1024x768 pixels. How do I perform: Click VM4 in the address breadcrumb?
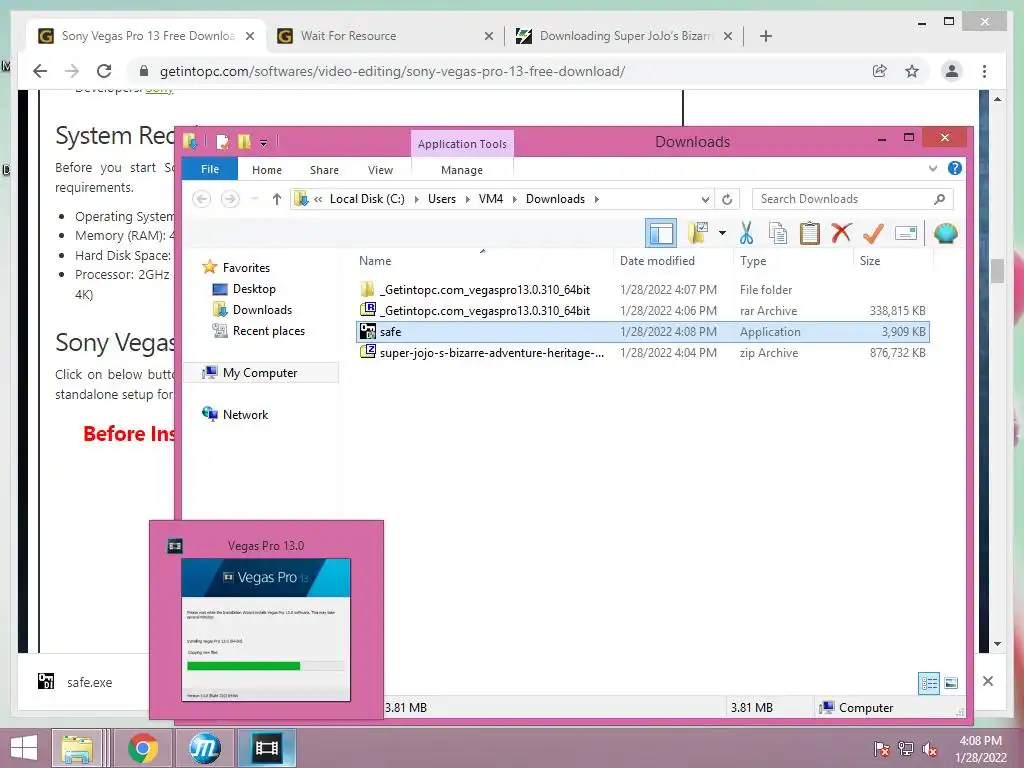click(490, 199)
